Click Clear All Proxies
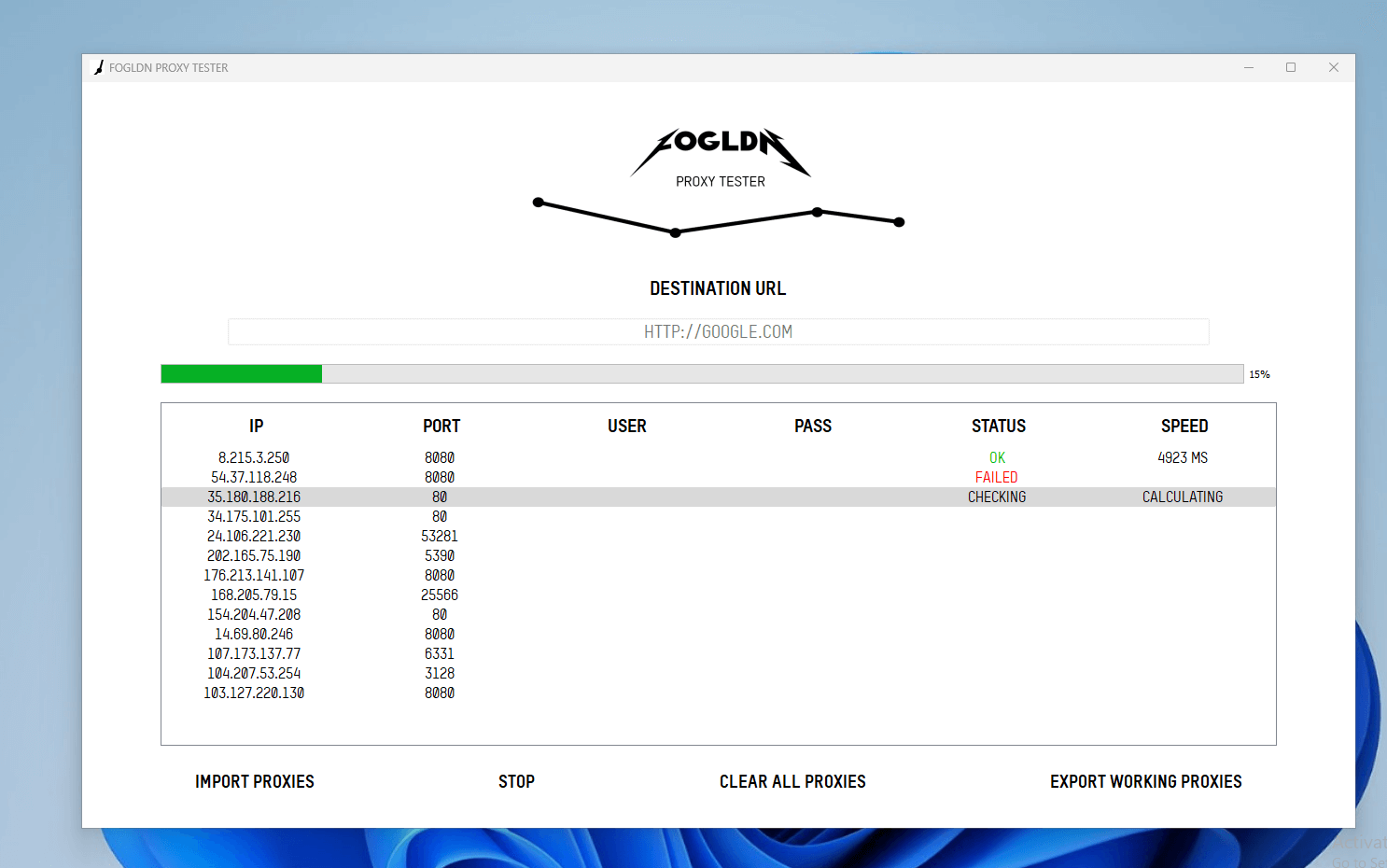This screenshot has width=1387, height=868. [x=792, y=781]
